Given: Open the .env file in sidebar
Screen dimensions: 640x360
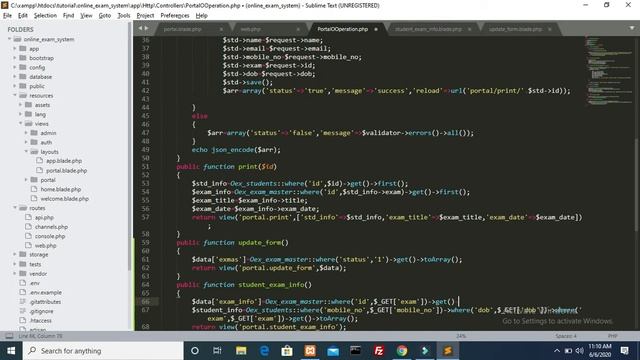Looking at the screenshot, I should tap(34, 283).
